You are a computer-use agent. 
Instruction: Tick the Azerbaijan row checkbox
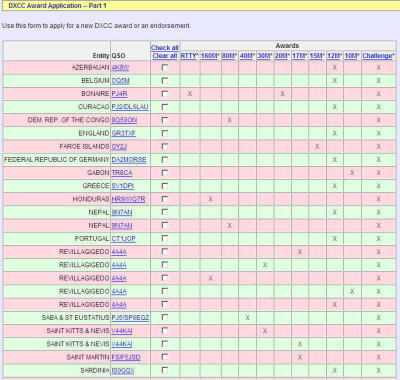pyautogui.click(x=165, y=67)
